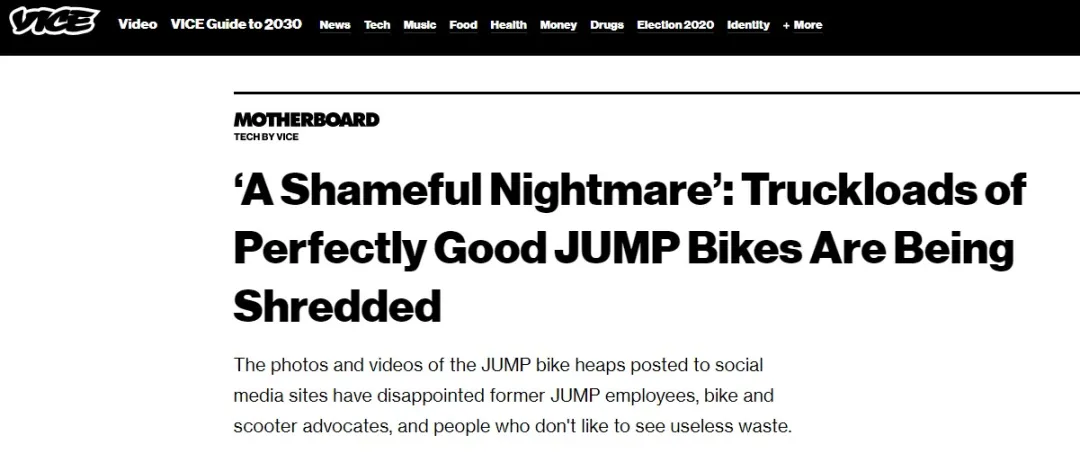
Task: Click the word Shredded in the headline
Action: pos(337,306)
